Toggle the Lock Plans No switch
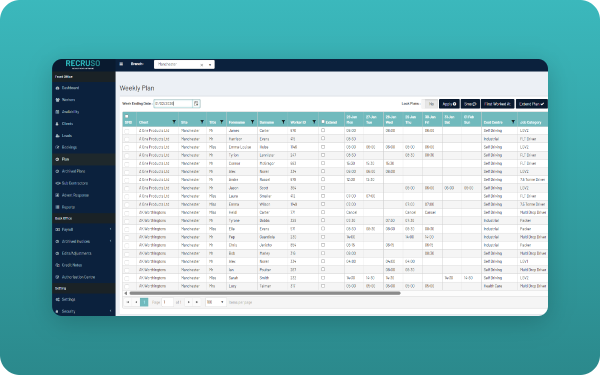This screenshot has height=375, width=600. point(430,104)
